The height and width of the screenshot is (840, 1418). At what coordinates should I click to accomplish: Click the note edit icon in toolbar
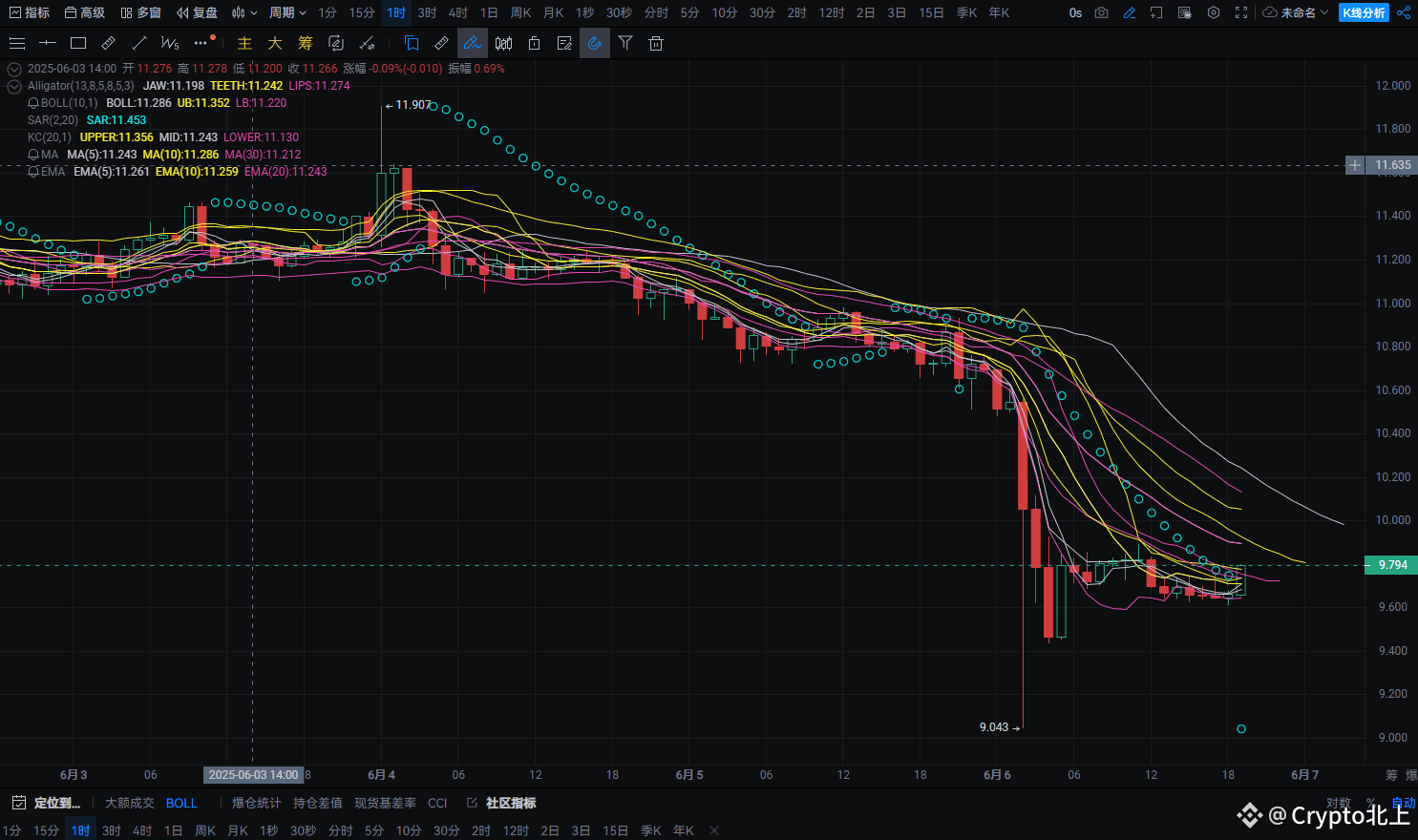pyautogui.click(x=564, y=43)
